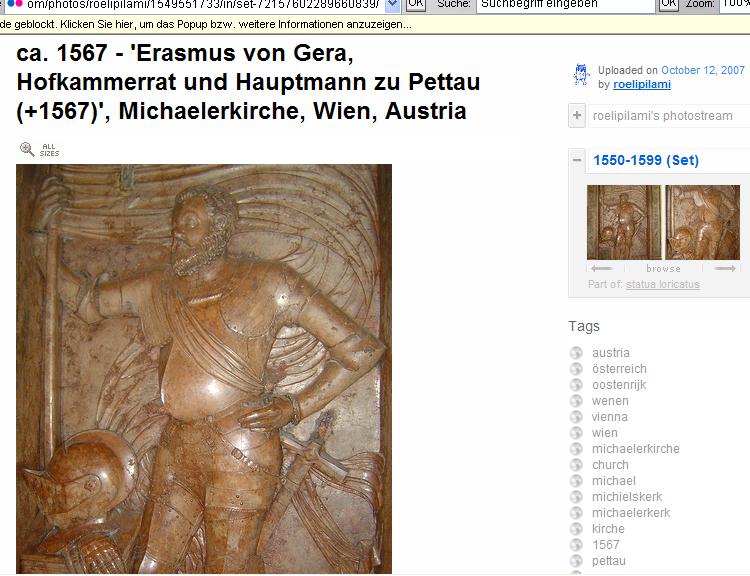Click globe icon beside vienna tag
Screen dimensions: 750x576
pyautogui.click(x=576, y=417)
